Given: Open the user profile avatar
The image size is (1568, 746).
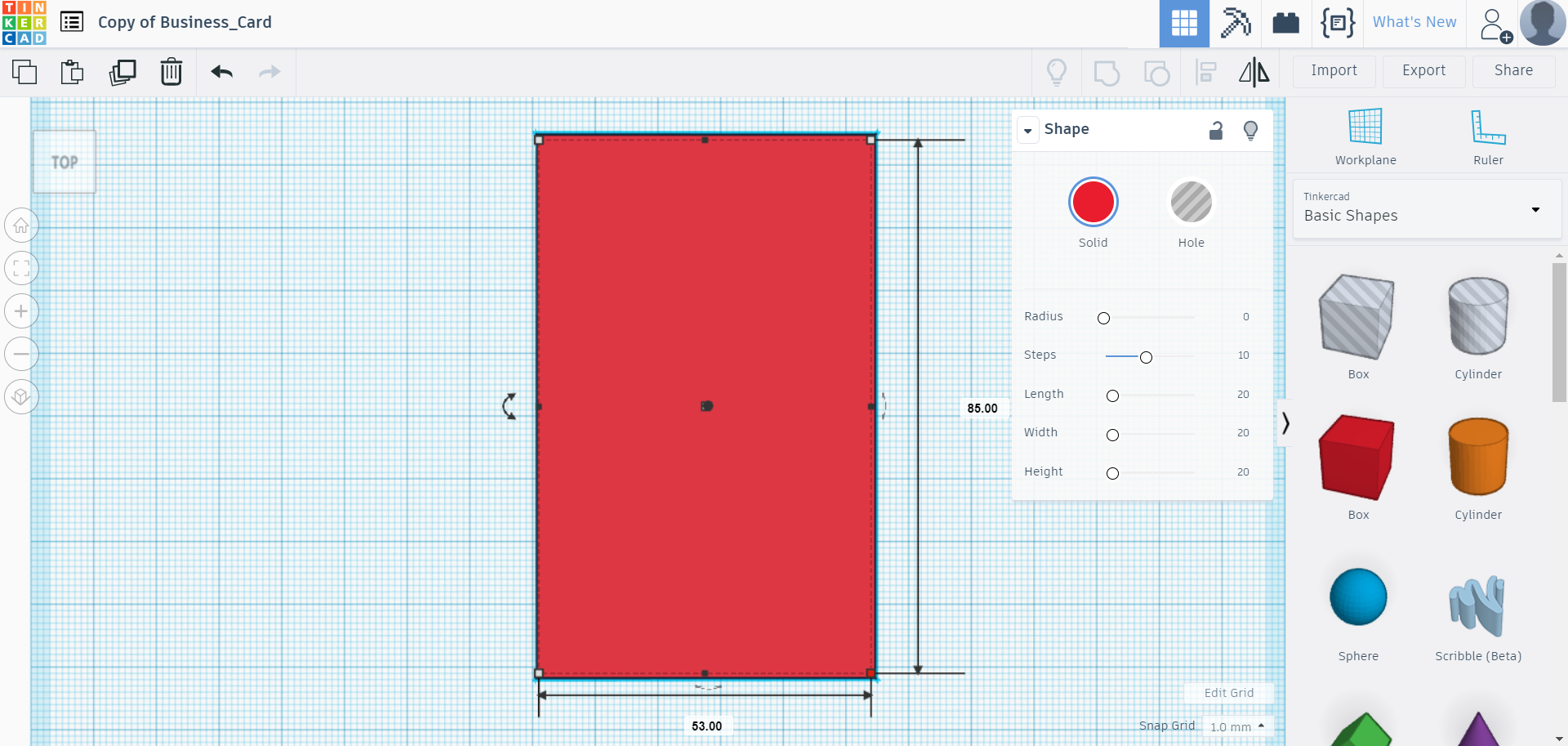Looking at the screenshot, I should [x=1542, y=23].
